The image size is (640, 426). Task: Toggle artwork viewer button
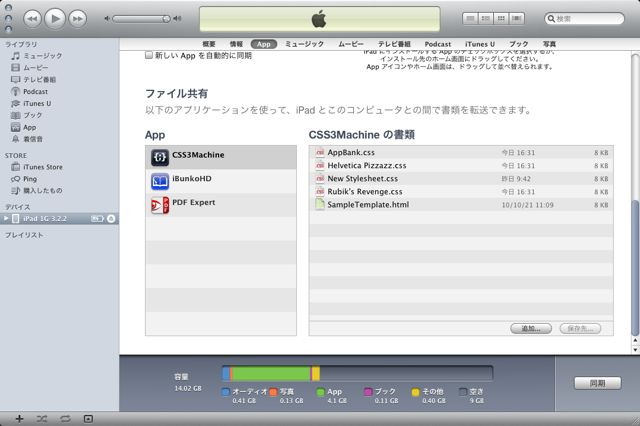coord(88,419)
